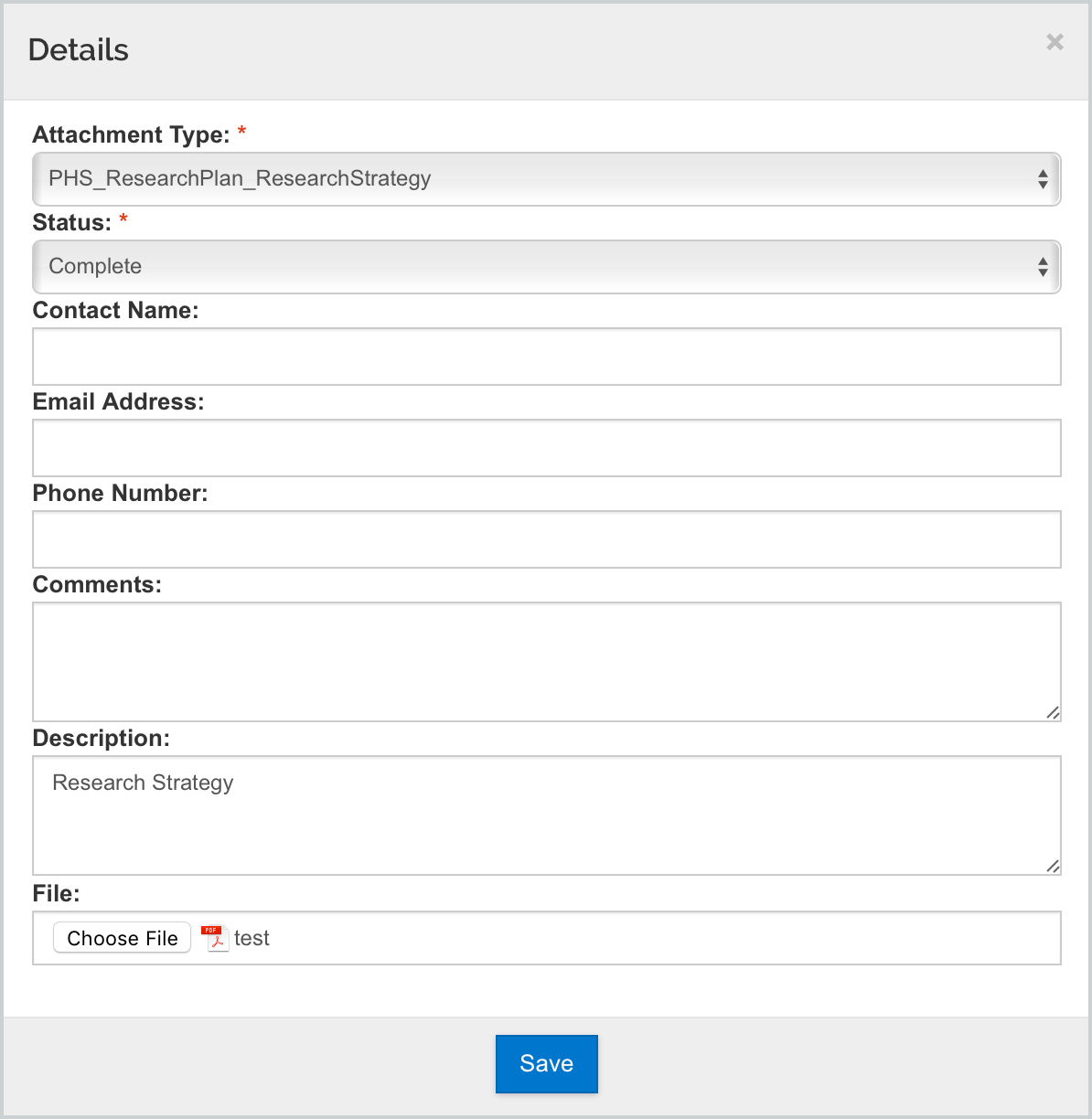
Task: Click the Description field with Research Strategy
Action: click(x=547, y=815)
